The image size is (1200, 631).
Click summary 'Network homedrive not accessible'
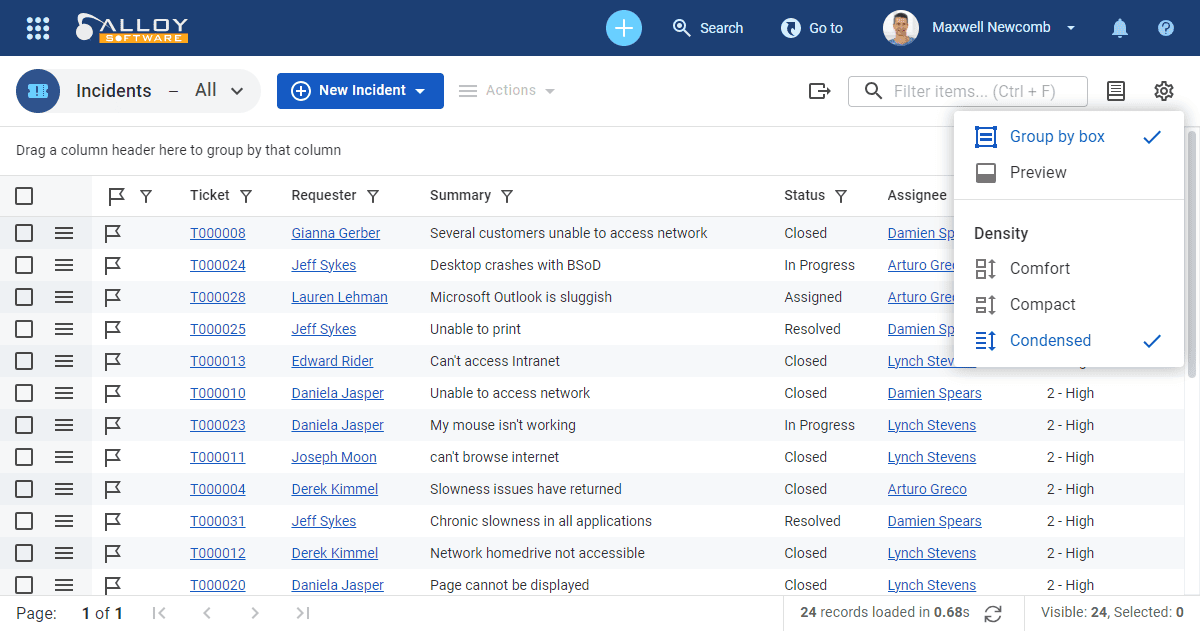537,553
